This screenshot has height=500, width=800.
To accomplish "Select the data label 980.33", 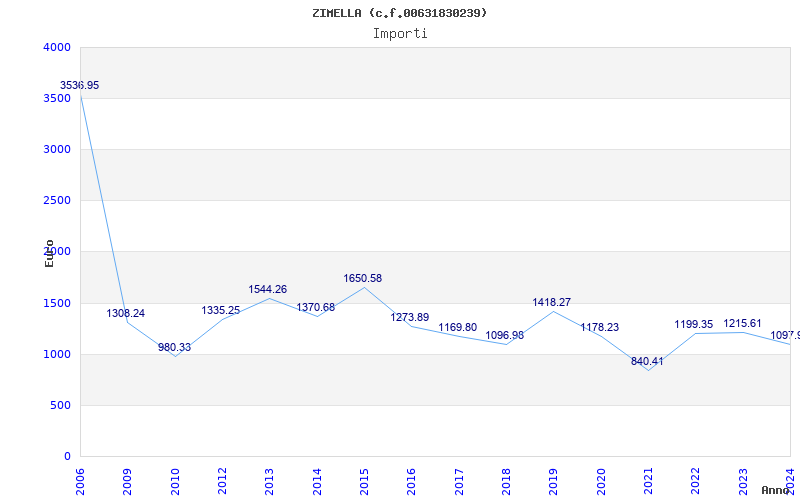I will 174,347.
